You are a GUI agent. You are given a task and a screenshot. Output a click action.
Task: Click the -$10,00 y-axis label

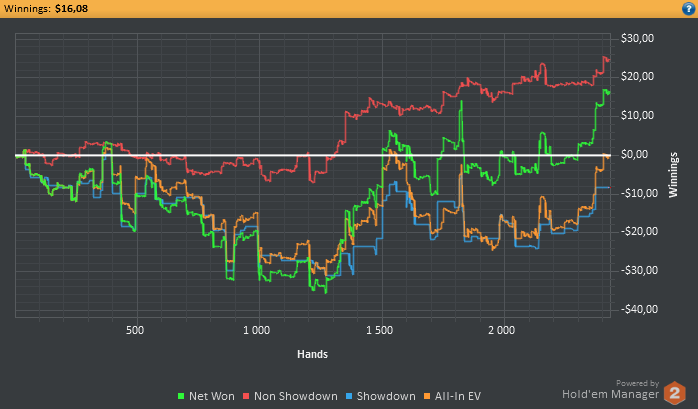click(639, 193)
